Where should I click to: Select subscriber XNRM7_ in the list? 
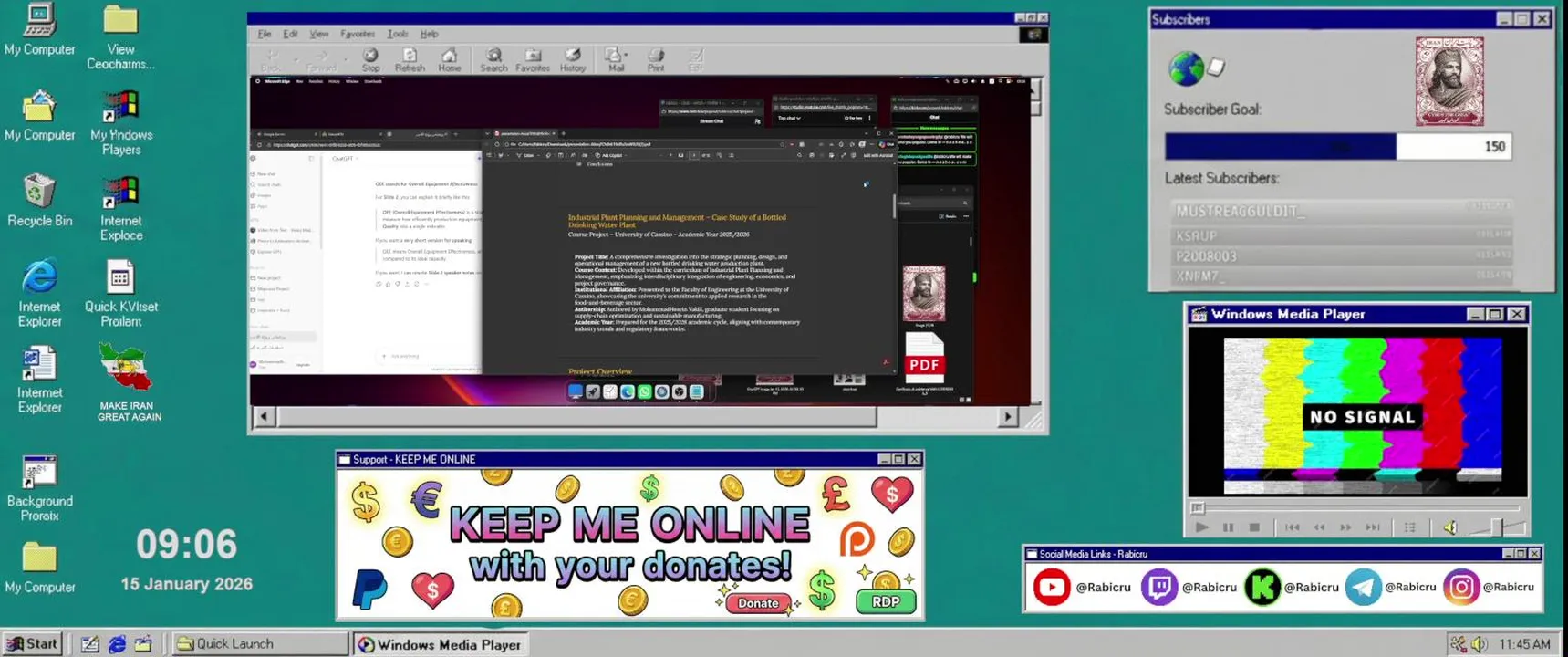(1341, 276)
